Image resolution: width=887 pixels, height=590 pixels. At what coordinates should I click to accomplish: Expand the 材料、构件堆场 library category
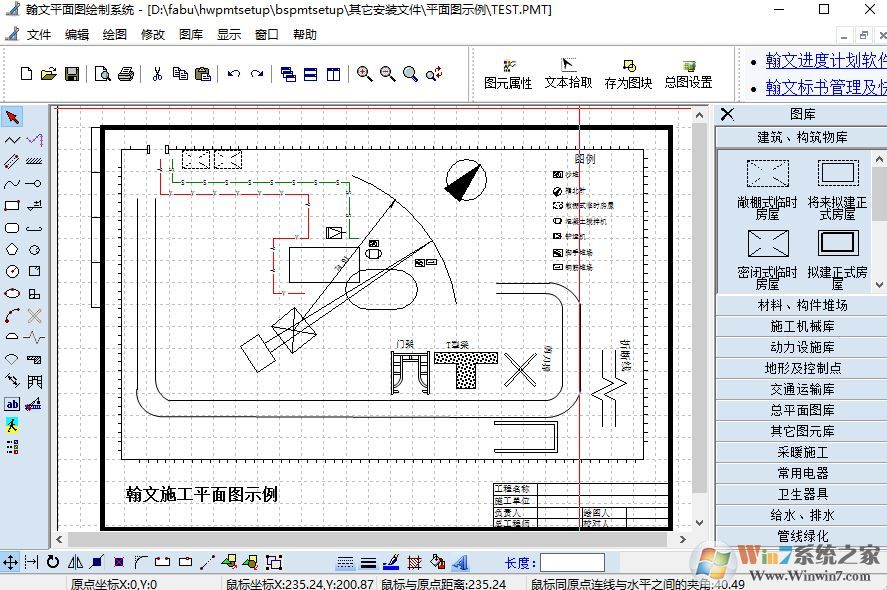click(x=802, y=305)
